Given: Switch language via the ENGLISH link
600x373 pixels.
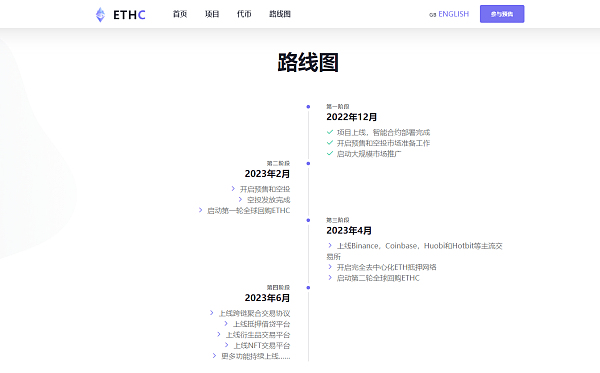Looking at the screenshot, I should pyautogui.click(x=453, y=14).
